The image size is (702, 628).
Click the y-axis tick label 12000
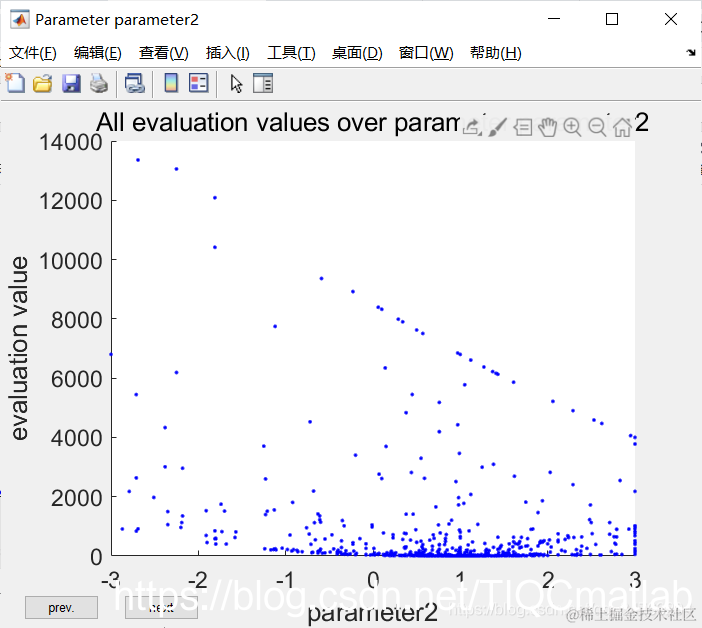71,201
